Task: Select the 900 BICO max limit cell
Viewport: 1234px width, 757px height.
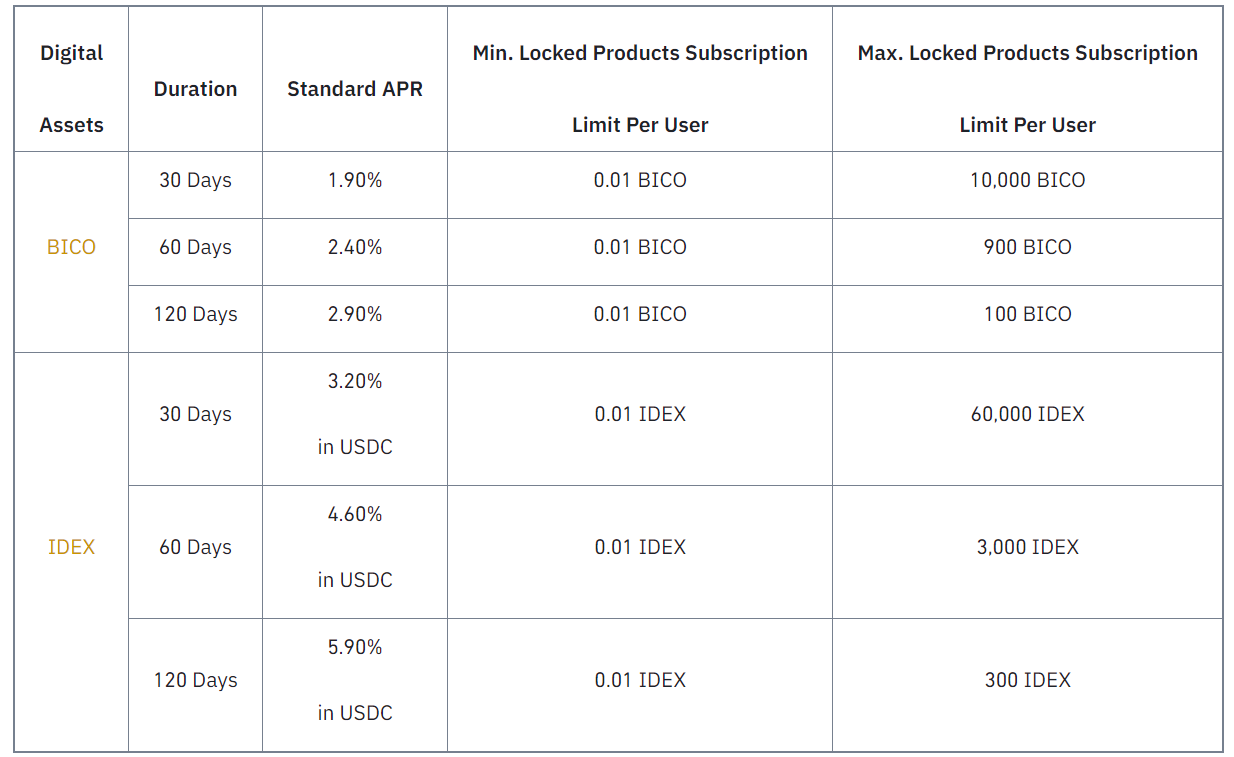Action: (1027, 247)
